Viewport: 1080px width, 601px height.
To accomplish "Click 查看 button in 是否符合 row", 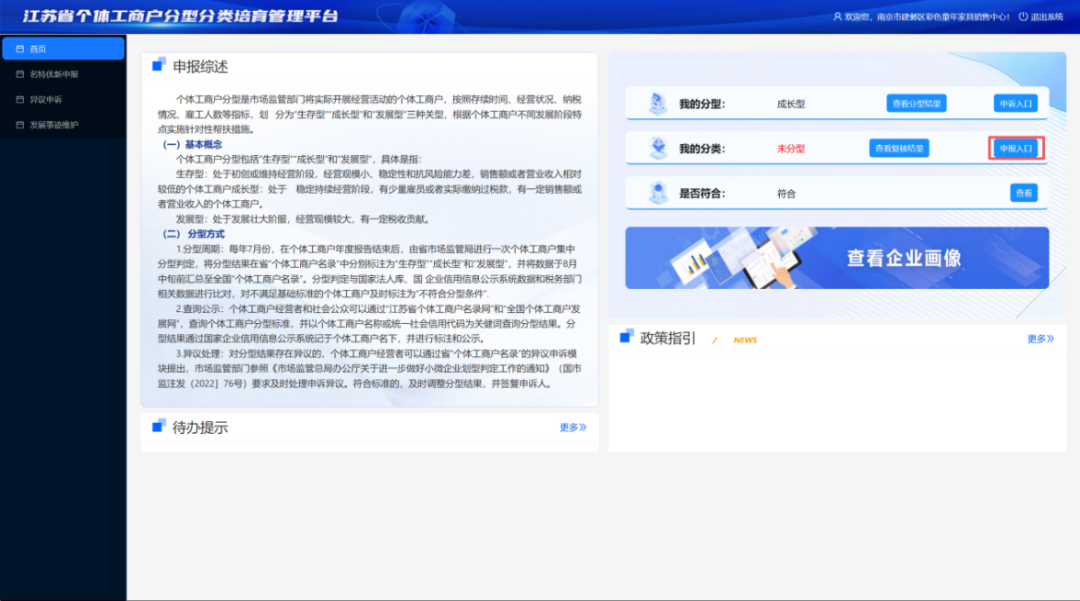I will (x=1023, y=193).
